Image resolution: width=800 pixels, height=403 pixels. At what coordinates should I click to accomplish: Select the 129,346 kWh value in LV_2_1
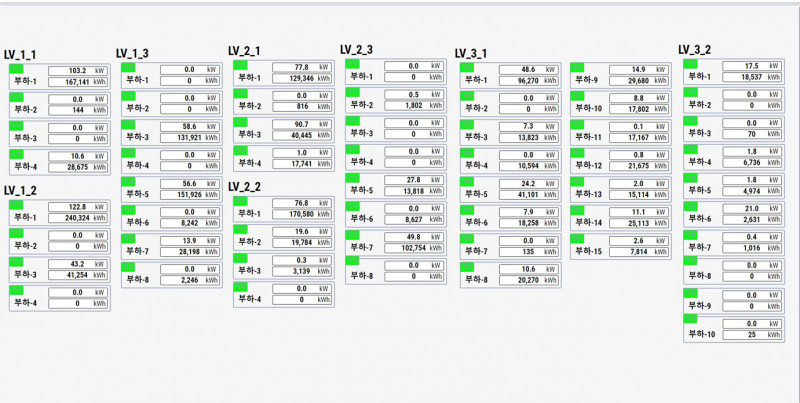click(x=302, y=78)
